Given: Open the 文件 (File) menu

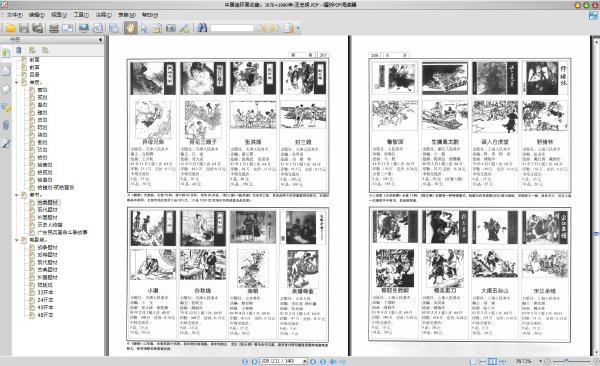Looking at the screenshot, I should [x=15, y=15].
